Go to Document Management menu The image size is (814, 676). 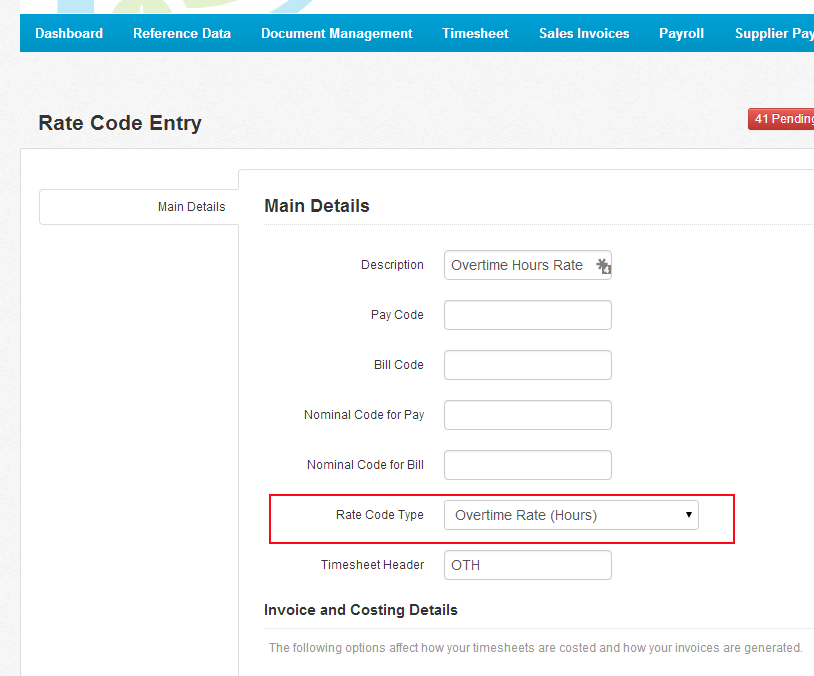(336, 33)
